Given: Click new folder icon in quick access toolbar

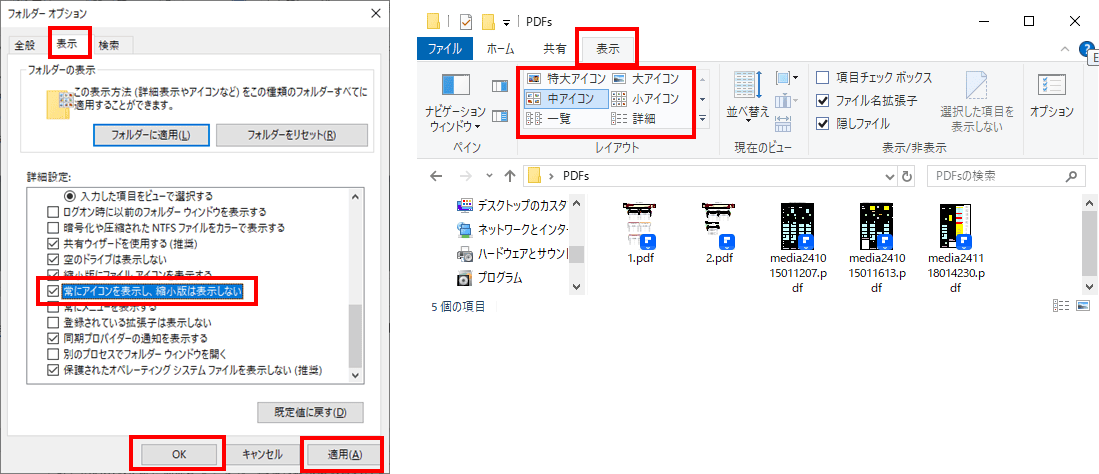Looking at the screenshot, I should 489,22.
